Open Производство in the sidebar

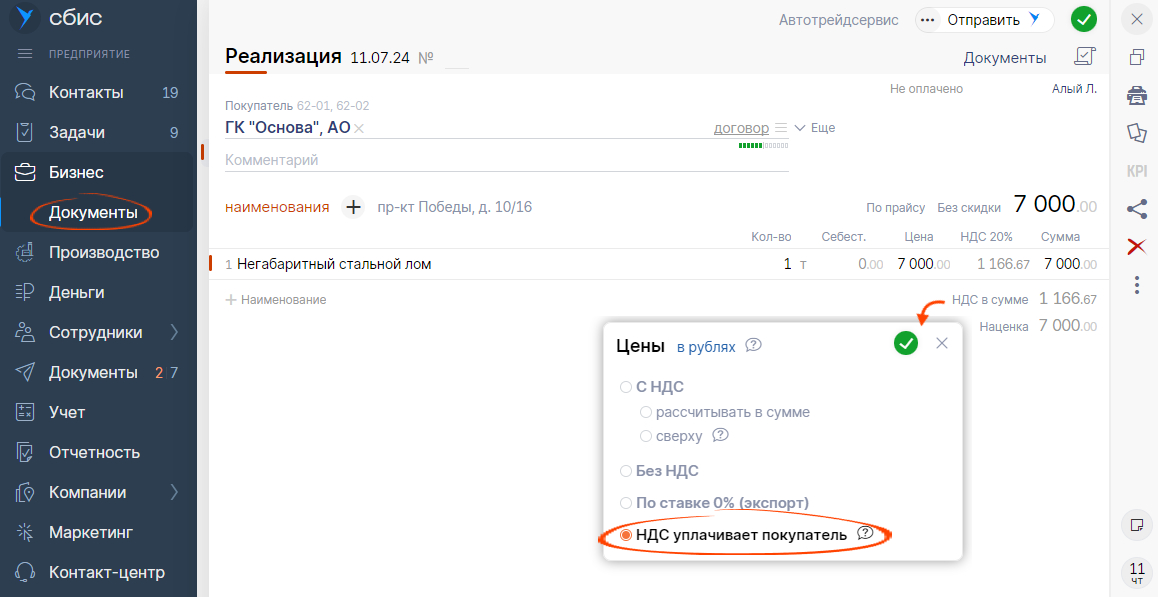pyautogui.click(x=104, y=252)
